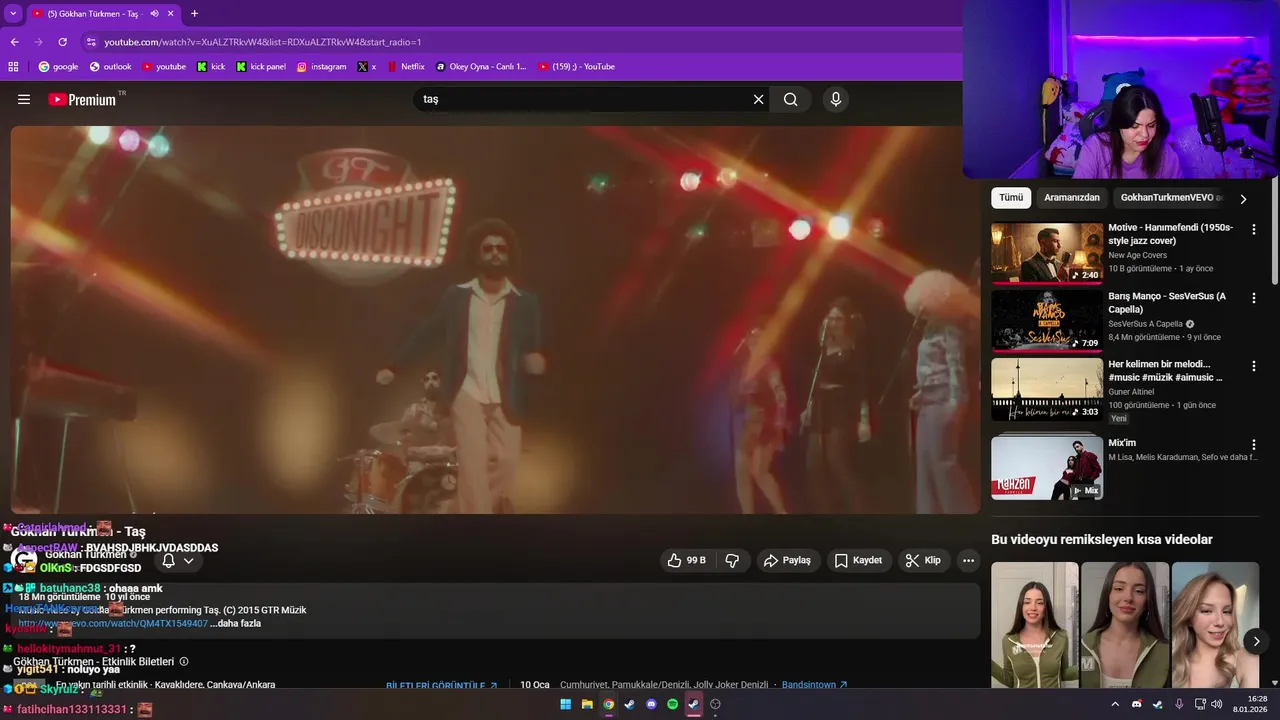The width and height of the screenshot is (1280, 720).
Task: Click the youtube.com address bar URL
Action: point(263,42)
